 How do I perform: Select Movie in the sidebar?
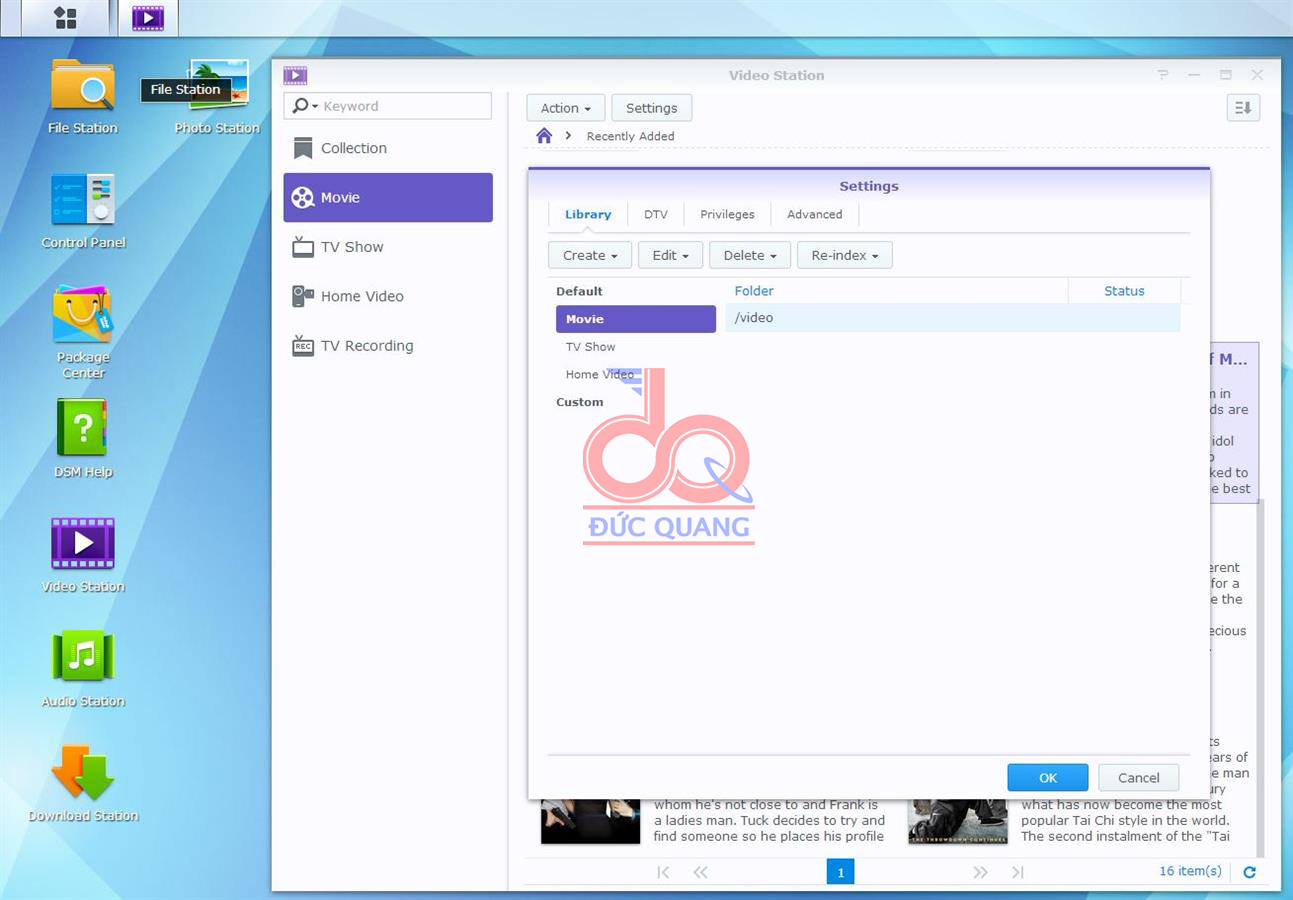(388, 198)
